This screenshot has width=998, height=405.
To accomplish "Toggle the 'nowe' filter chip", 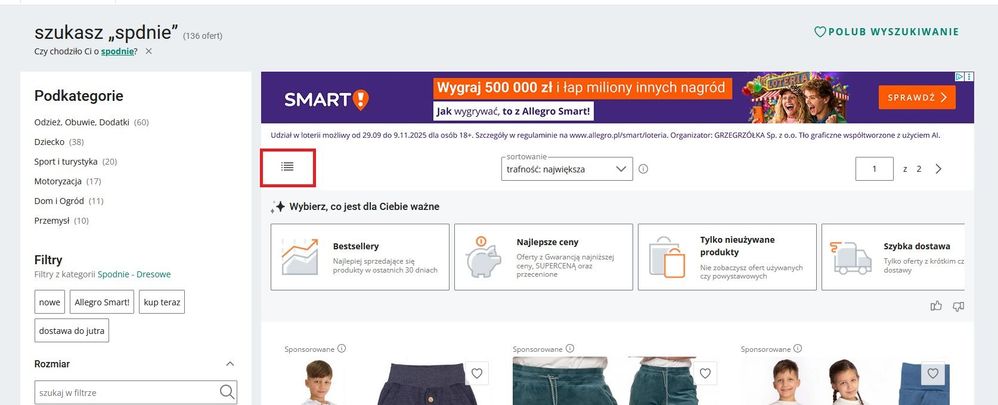I will point(50,302).
